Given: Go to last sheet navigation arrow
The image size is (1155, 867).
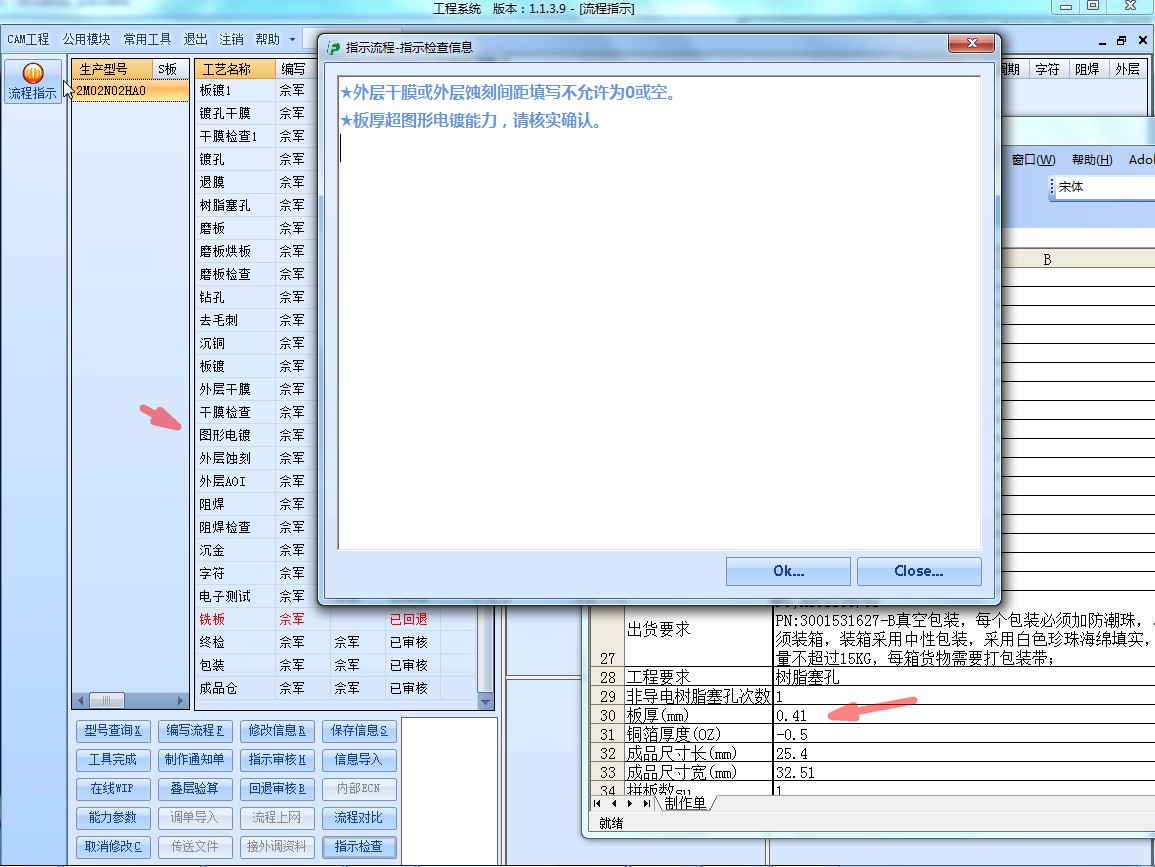Looking at the screenshot, I should [x=647, y=804].
